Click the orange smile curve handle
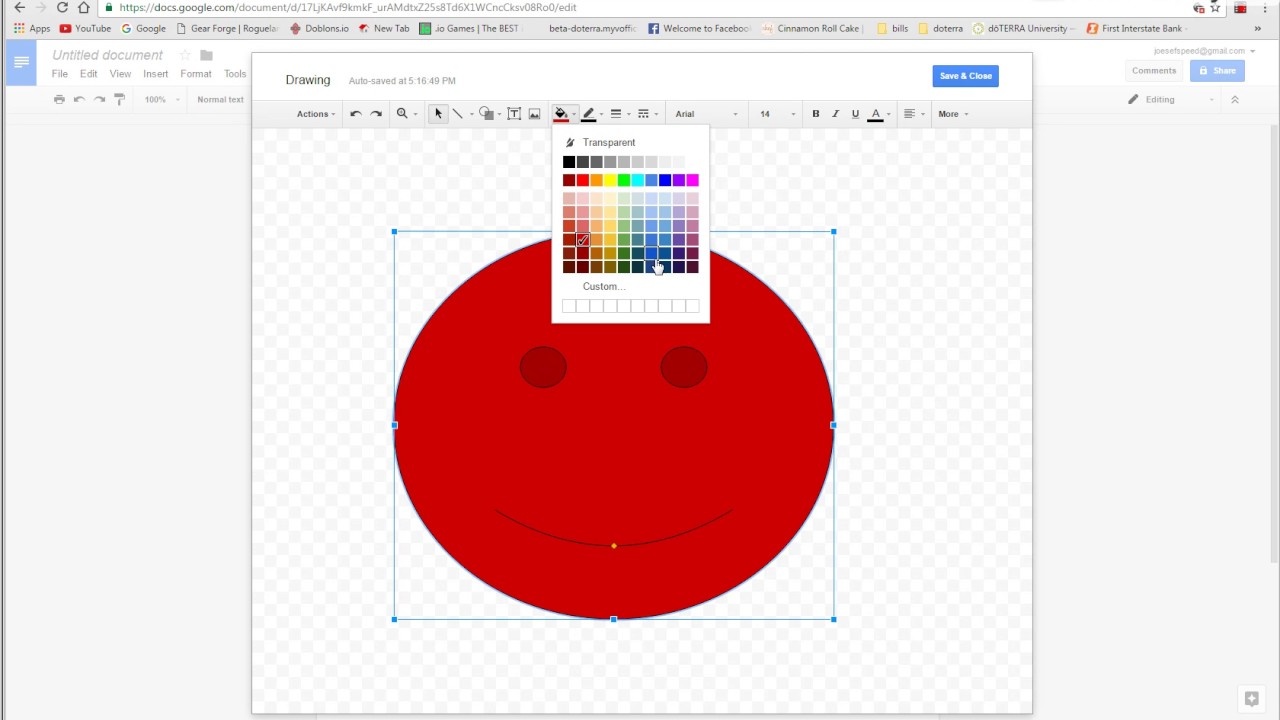 coord(614,546)
